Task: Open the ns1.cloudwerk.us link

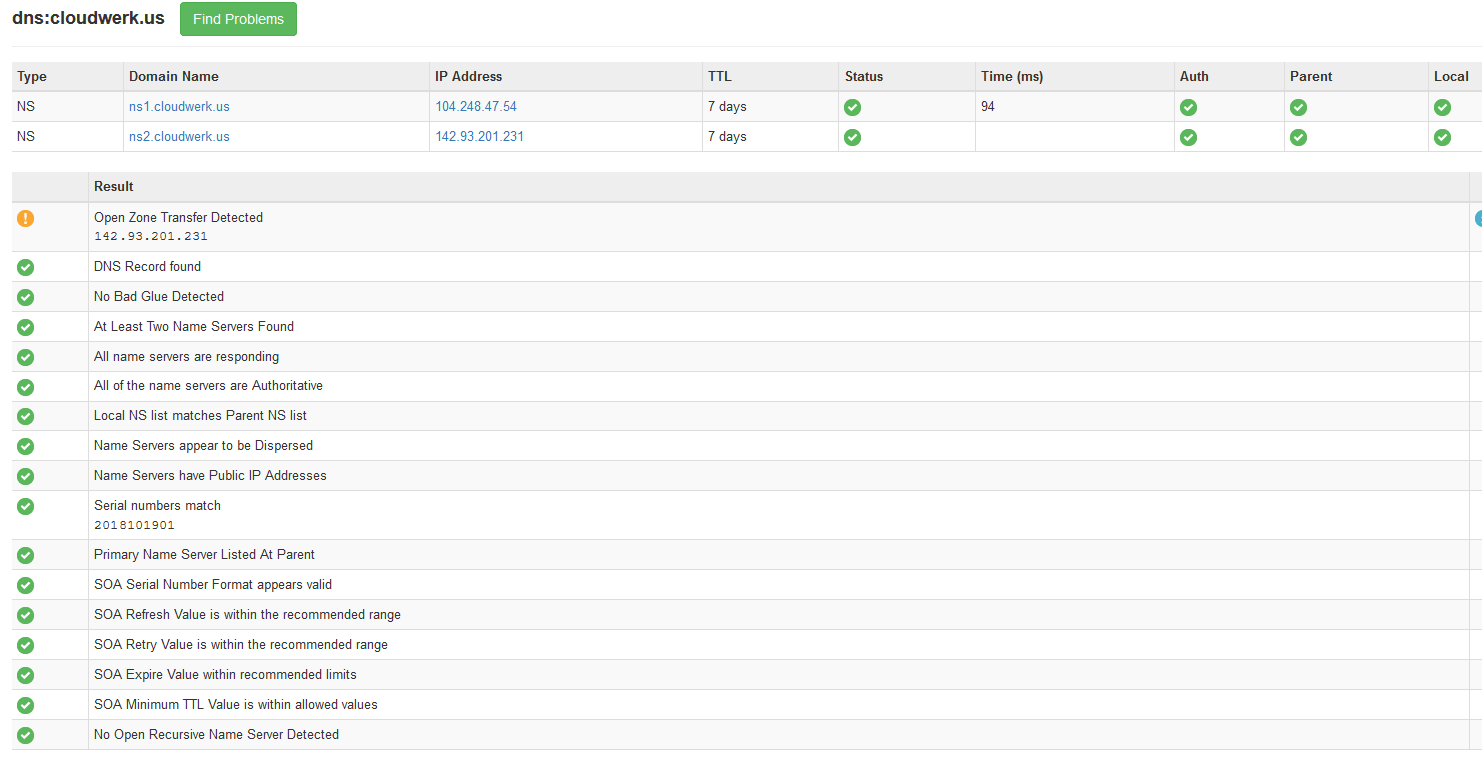Action: [x=179, y=106]
